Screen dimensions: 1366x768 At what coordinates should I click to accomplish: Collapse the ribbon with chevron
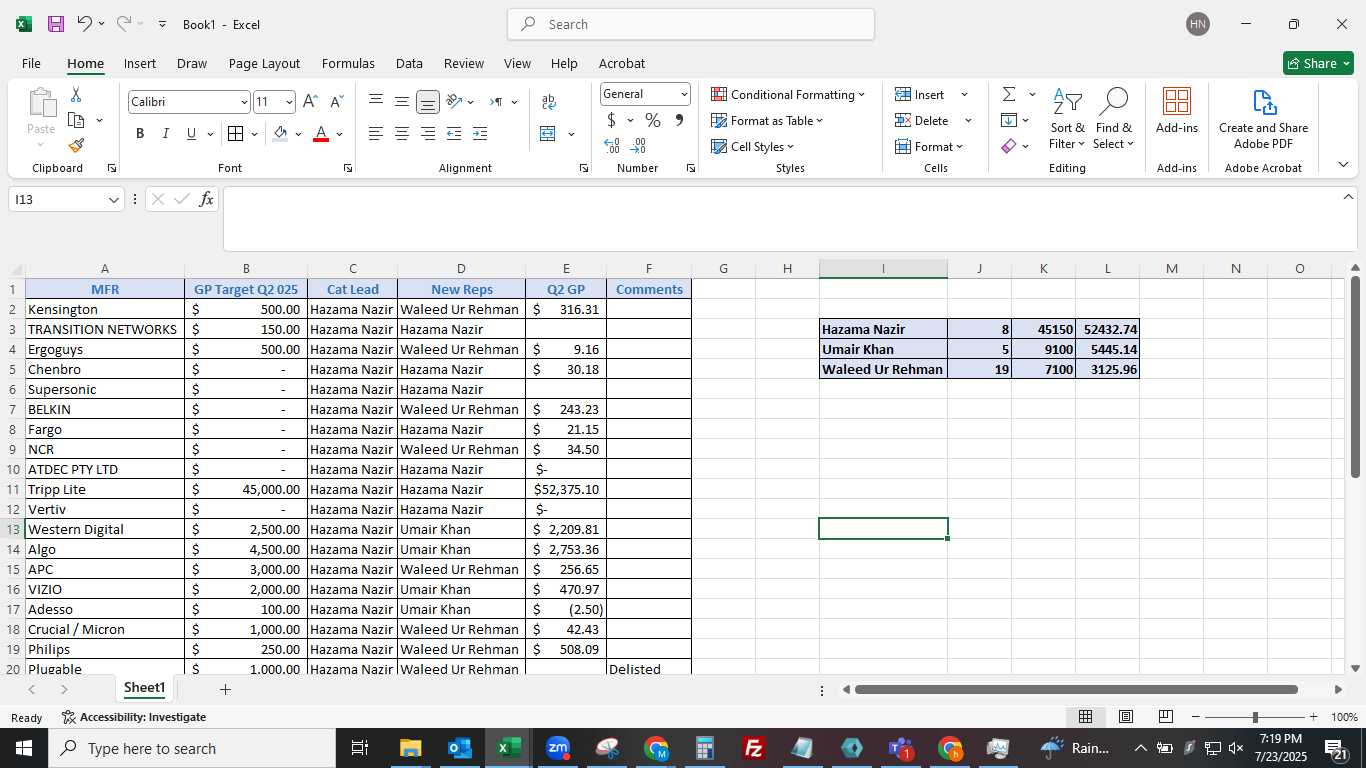coord(1343,165)
